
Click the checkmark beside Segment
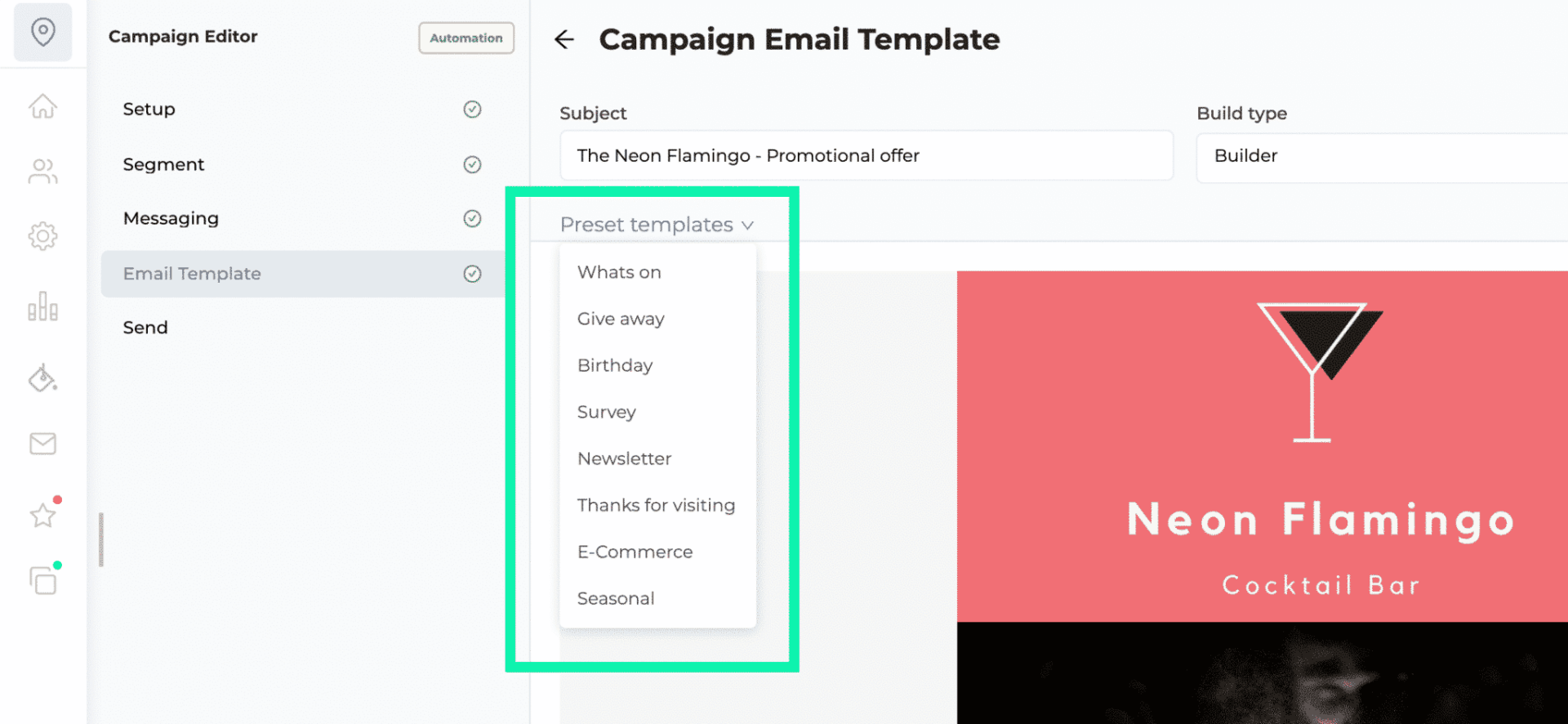(472, 164)
